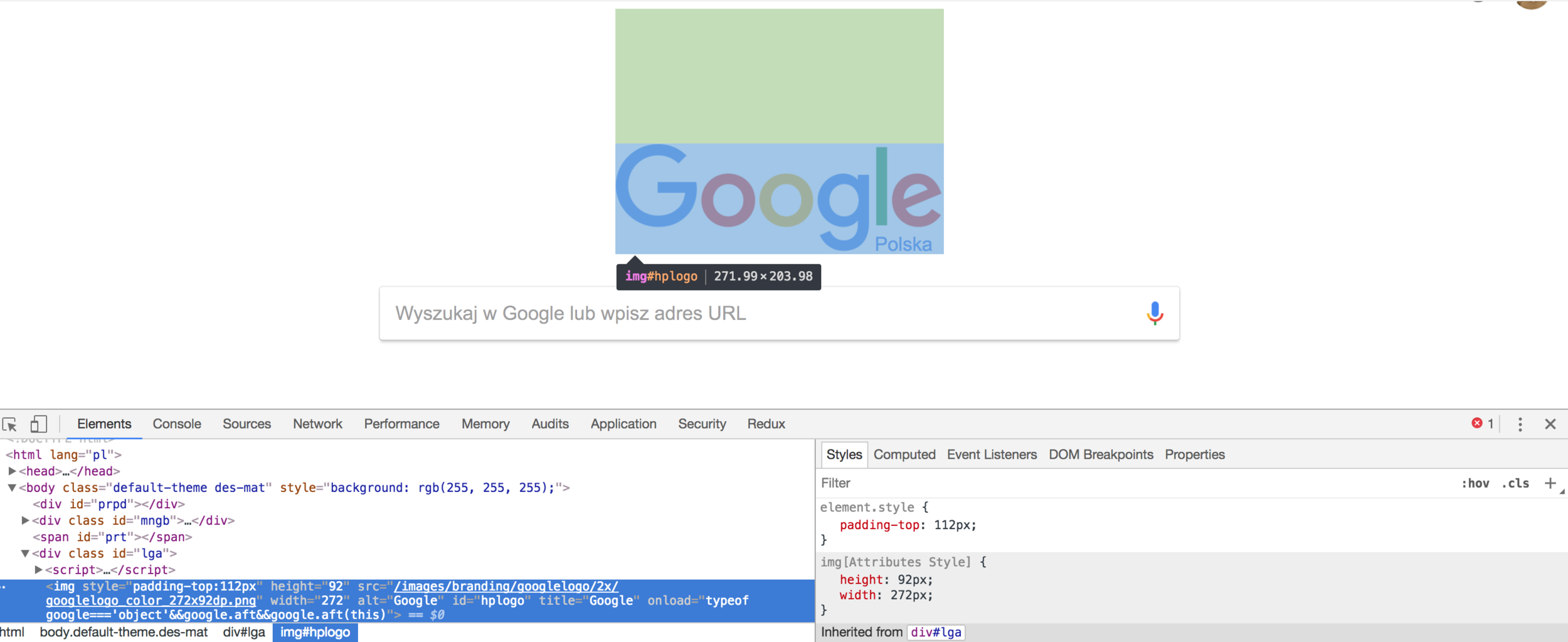The image size is (1568, 642).
Task: Open the Security tab
Action: pos(702,424)
